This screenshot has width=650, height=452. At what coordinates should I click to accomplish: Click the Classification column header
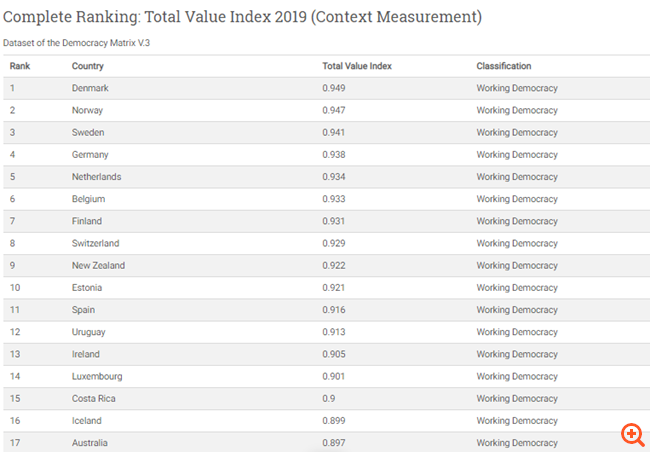tap(503, 66)
